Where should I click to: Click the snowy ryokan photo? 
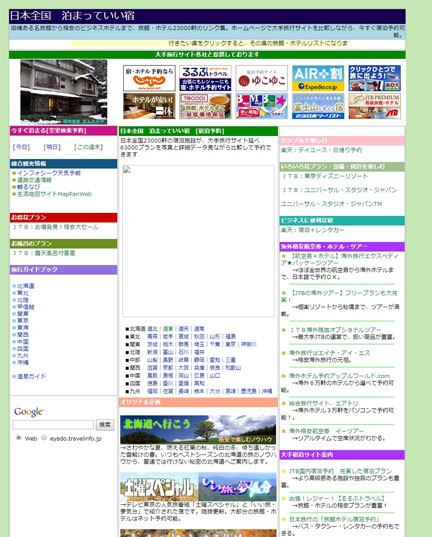coord(64,92)
